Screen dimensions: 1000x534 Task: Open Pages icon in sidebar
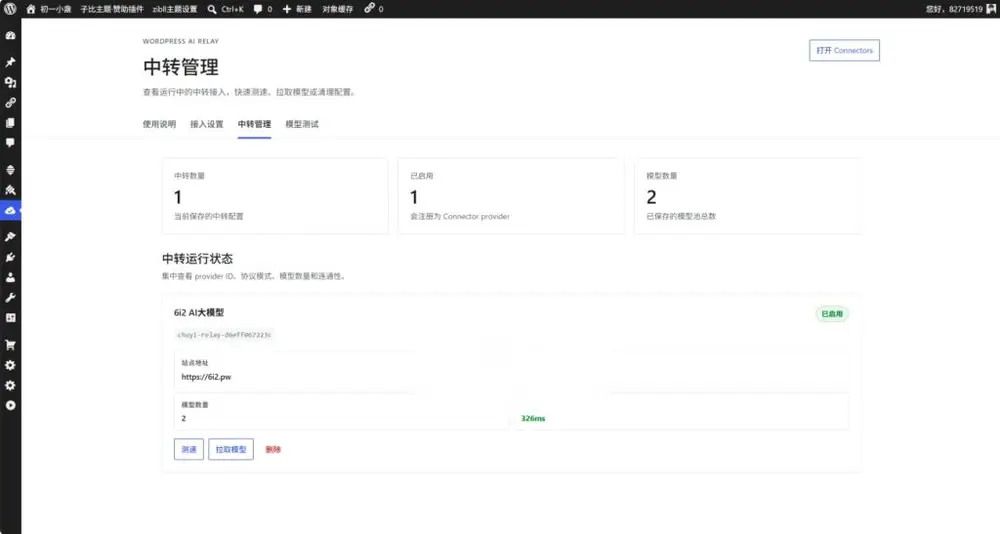coord(10,122)
